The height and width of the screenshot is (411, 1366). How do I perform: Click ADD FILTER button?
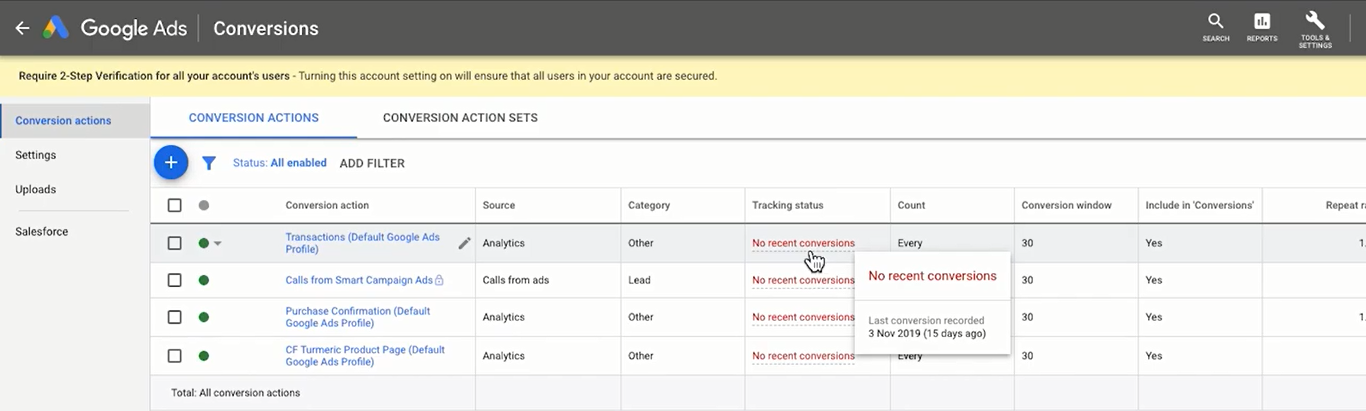pos(372,163)
